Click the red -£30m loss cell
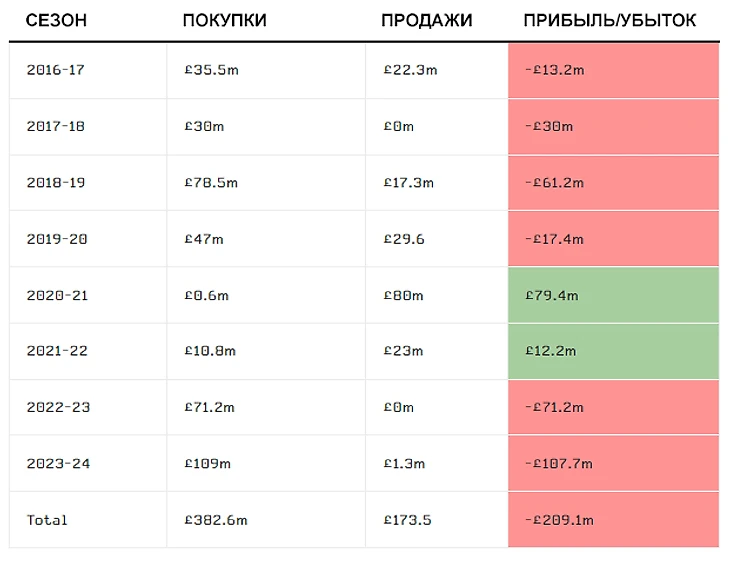 coord(613,127)
